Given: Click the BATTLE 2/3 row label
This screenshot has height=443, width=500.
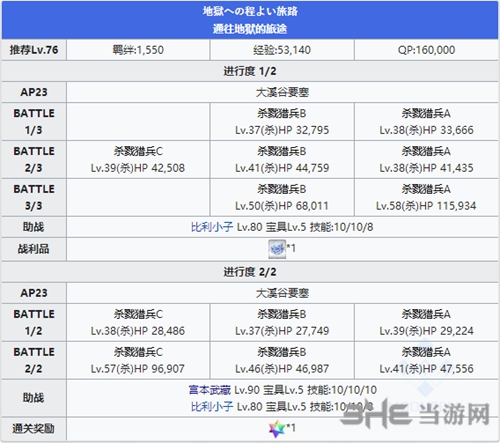Looking at the screenshot, I should [34, 159].
